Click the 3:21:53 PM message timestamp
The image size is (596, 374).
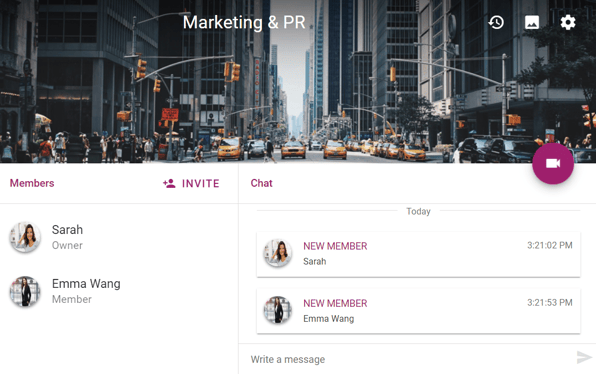pyautogui.click(x=550, y=303)
